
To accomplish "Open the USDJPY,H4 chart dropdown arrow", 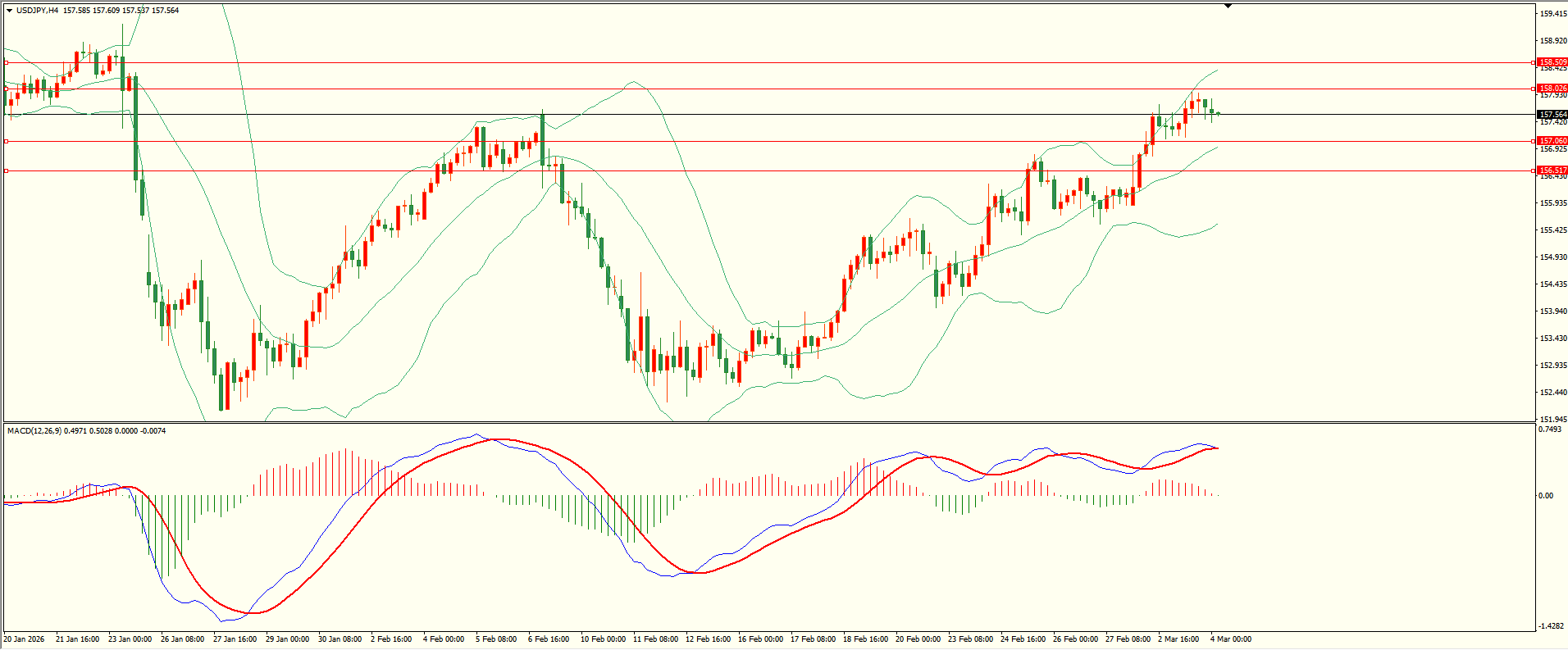I will [x=9, y=11].
